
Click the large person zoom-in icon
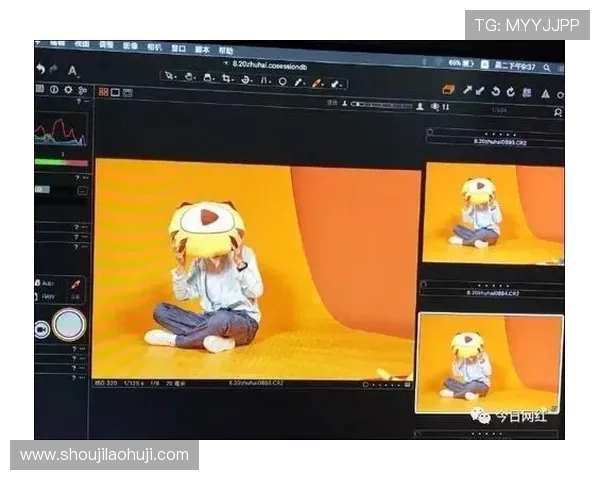420,106
